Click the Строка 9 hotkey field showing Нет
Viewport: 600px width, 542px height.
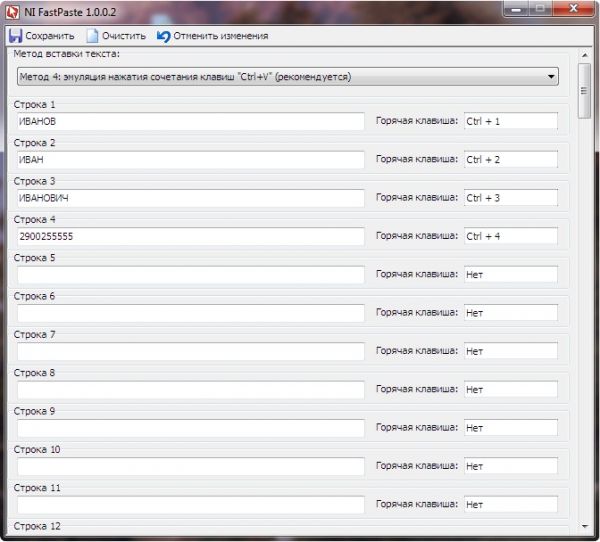(511, 427)
